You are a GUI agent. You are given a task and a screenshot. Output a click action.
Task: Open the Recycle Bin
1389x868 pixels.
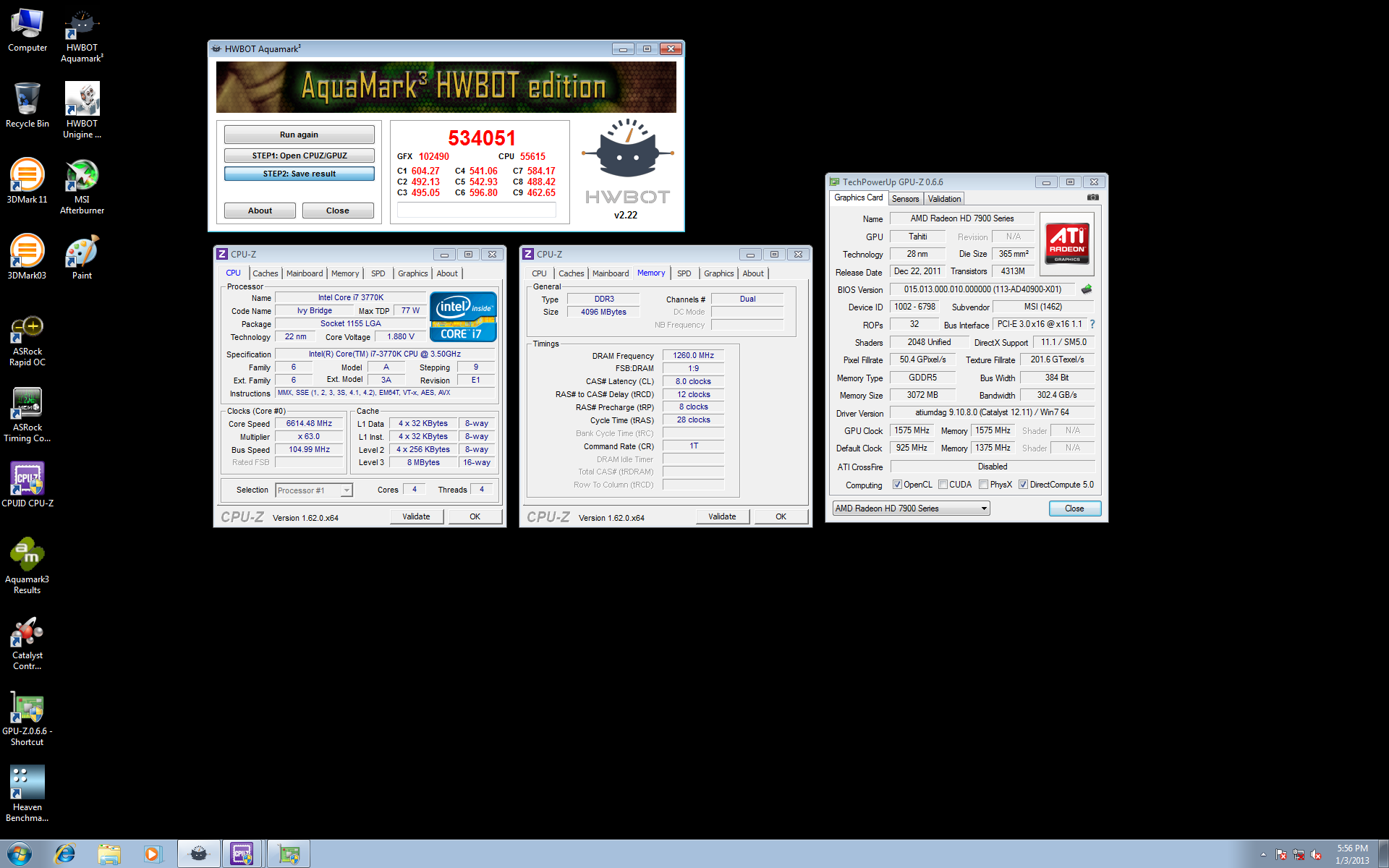point(27,106)
